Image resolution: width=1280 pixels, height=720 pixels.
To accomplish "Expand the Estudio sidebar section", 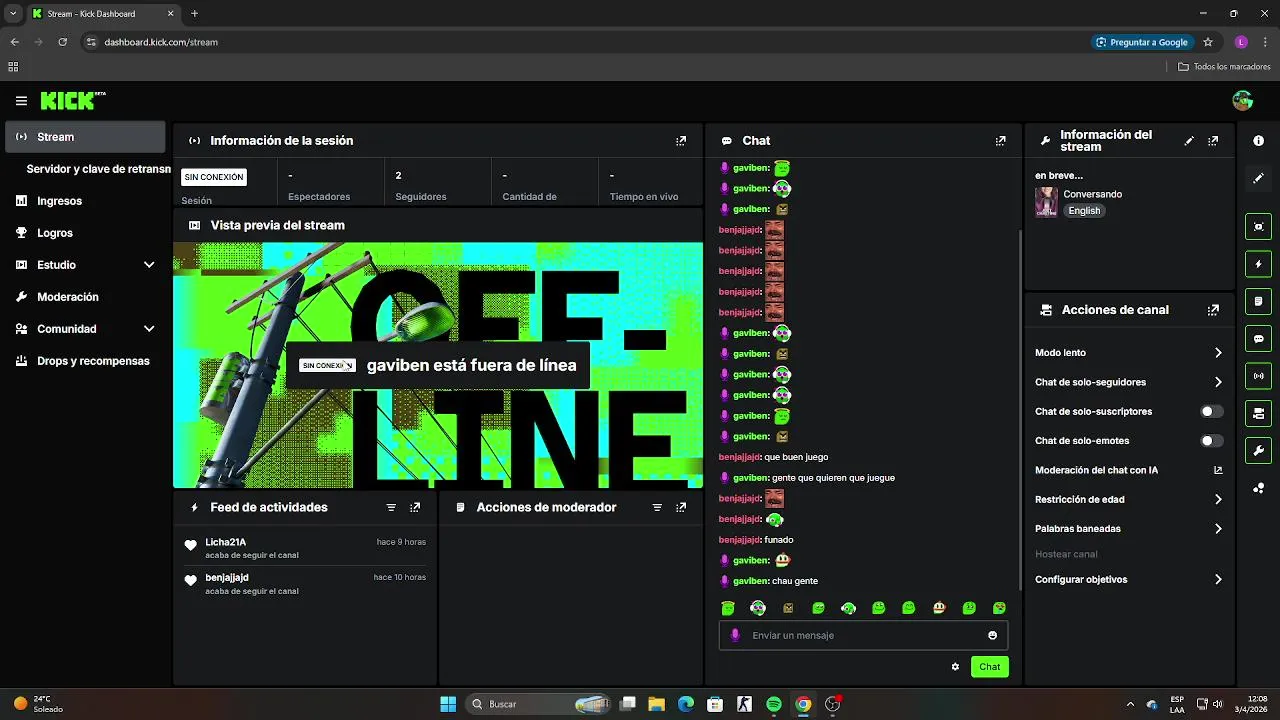I will pyautogui.click(x=149, y=265).
